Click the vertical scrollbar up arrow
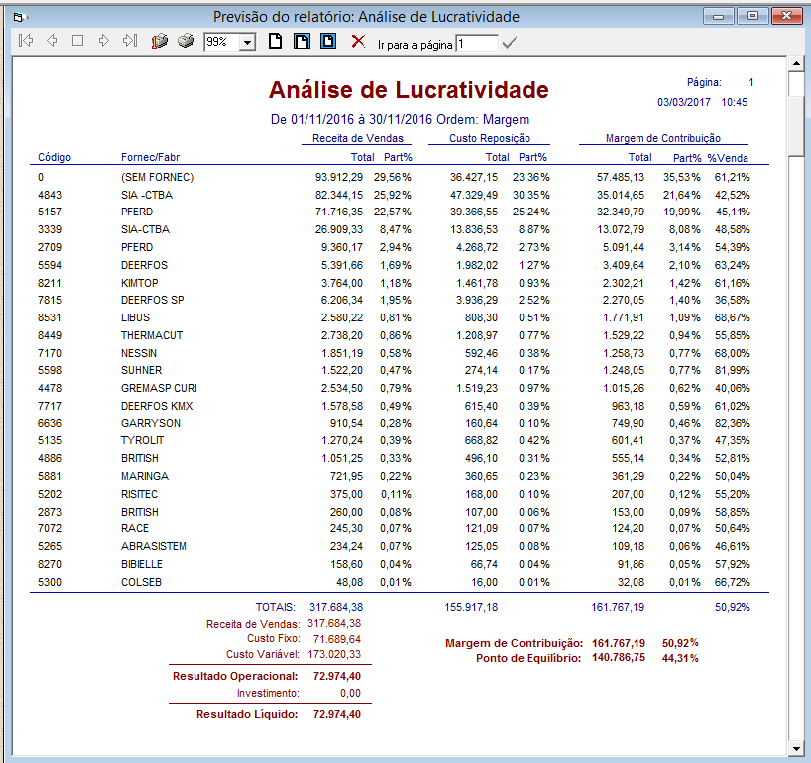 [x=796, y=64]
